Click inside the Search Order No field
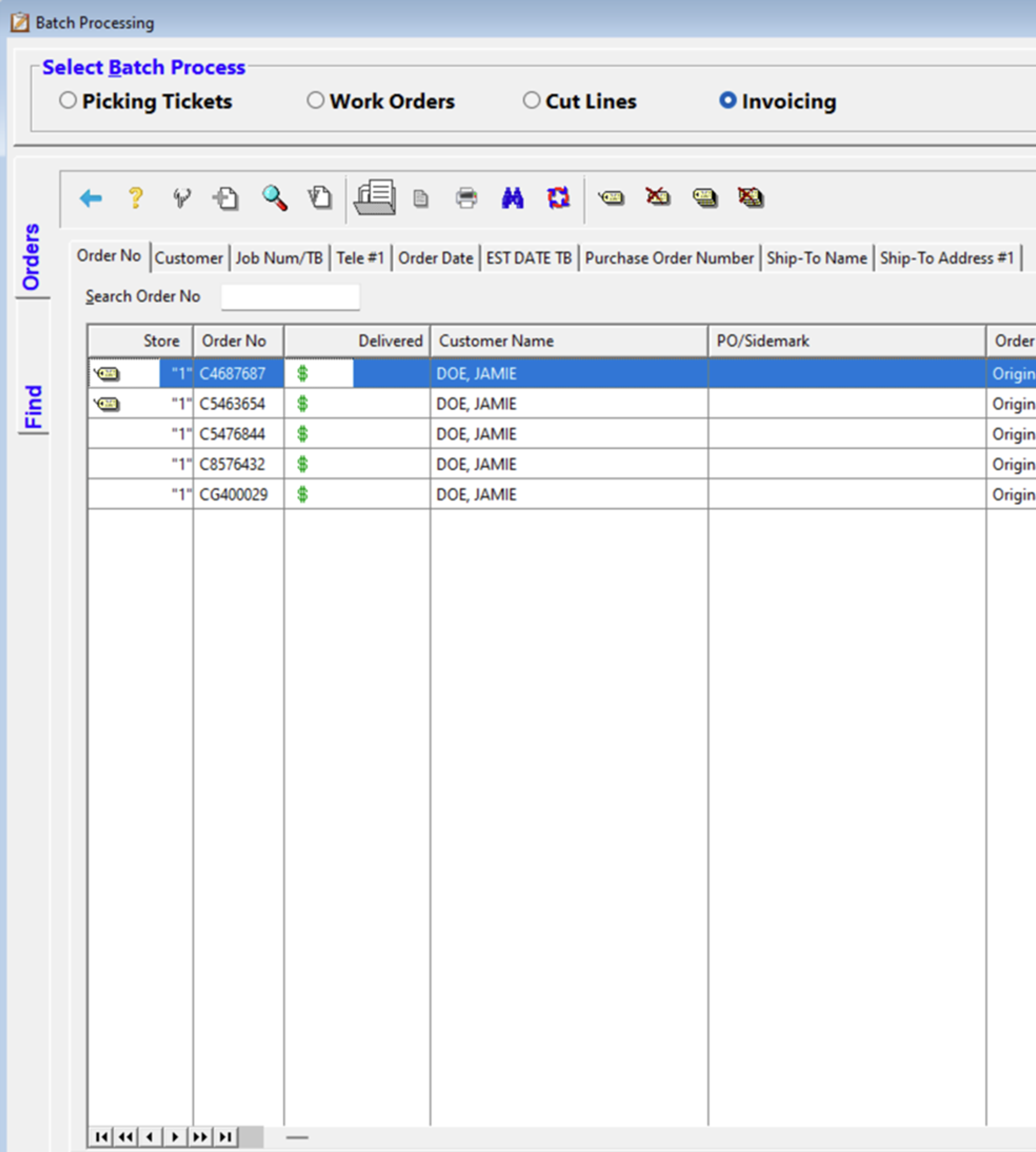 pyautogui.click(x=290, y=296)
